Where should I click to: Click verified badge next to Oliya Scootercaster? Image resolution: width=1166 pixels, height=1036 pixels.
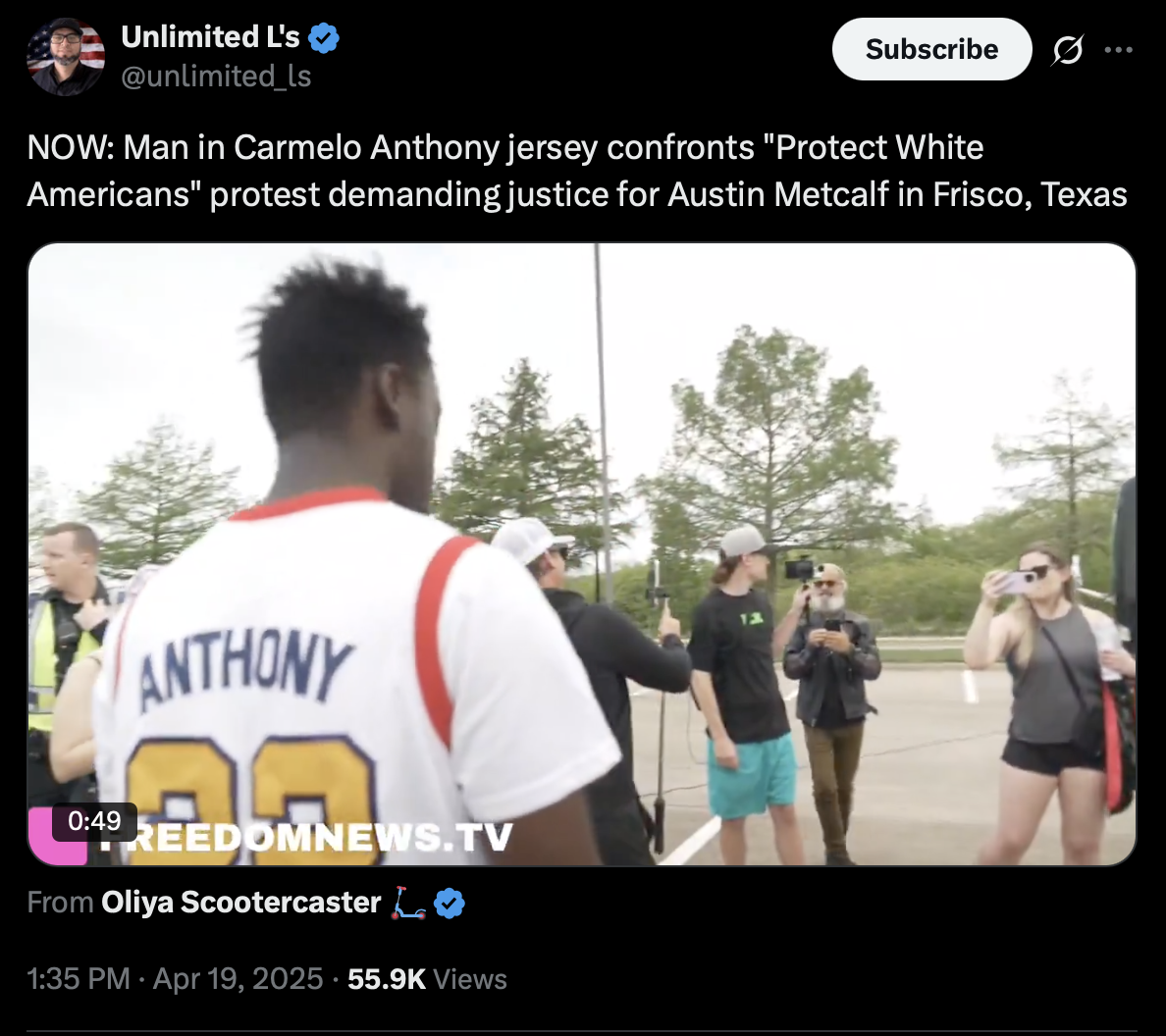pos(450,903)
